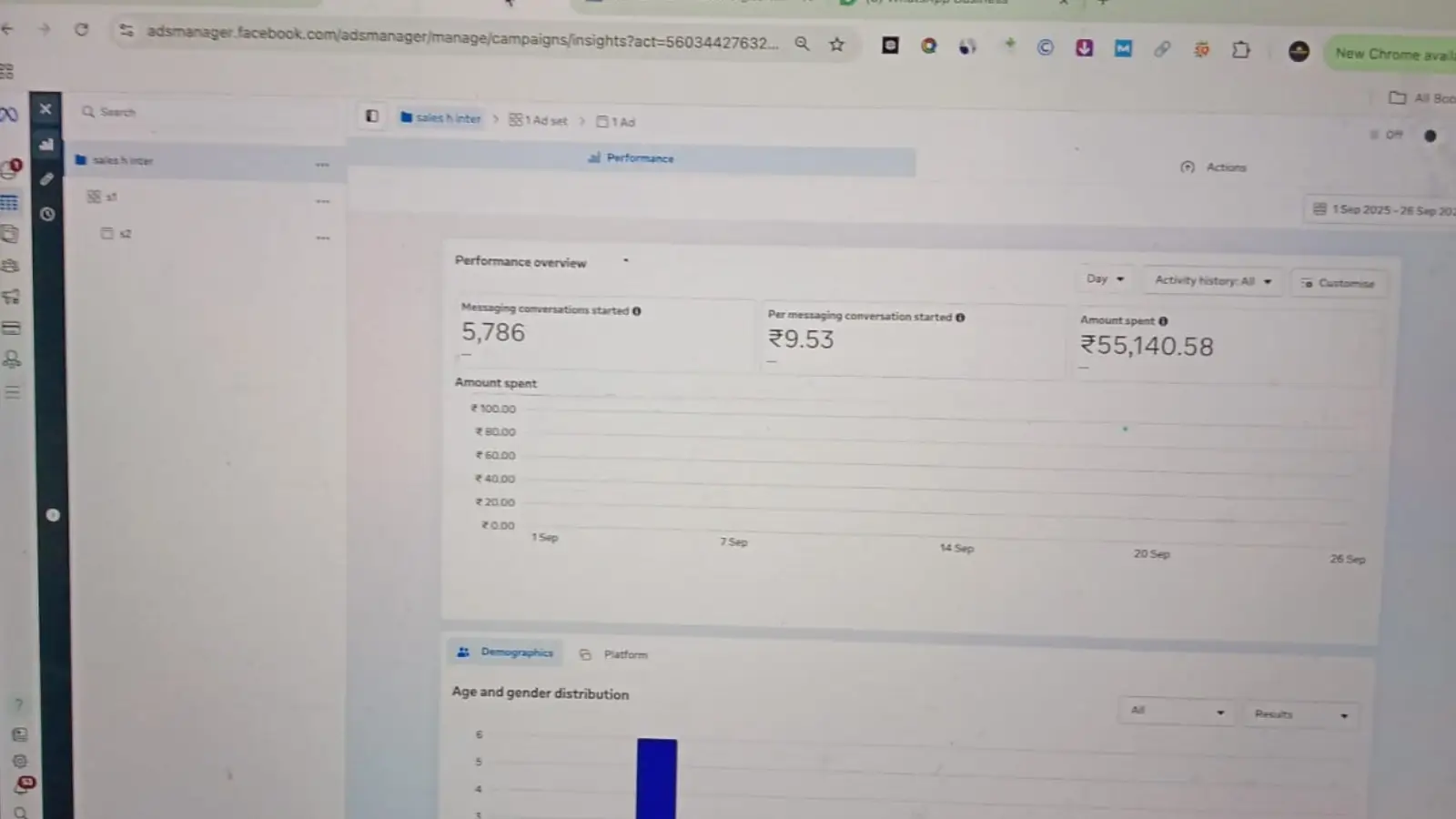Open the Activity history: All dropdown
Screen dimensions: 1456x819
[1212, 281]
